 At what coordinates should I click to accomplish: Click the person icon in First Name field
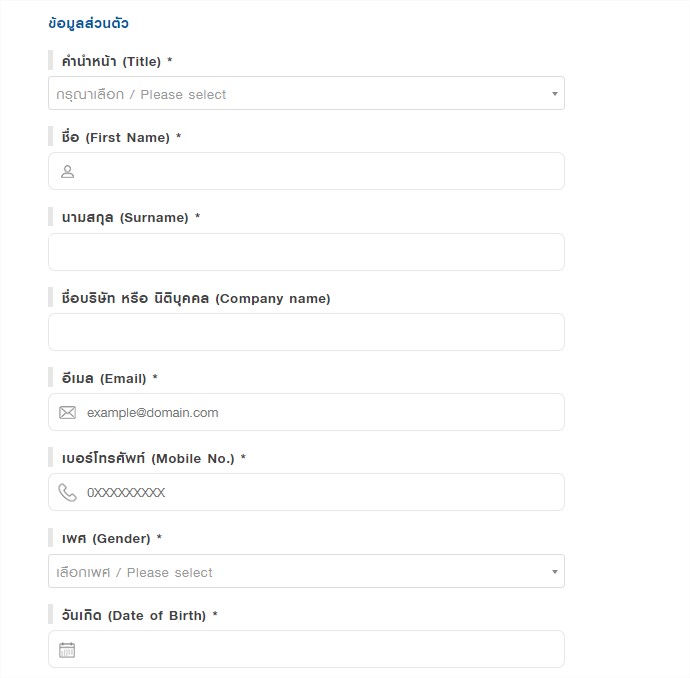(x=67, y=172)
